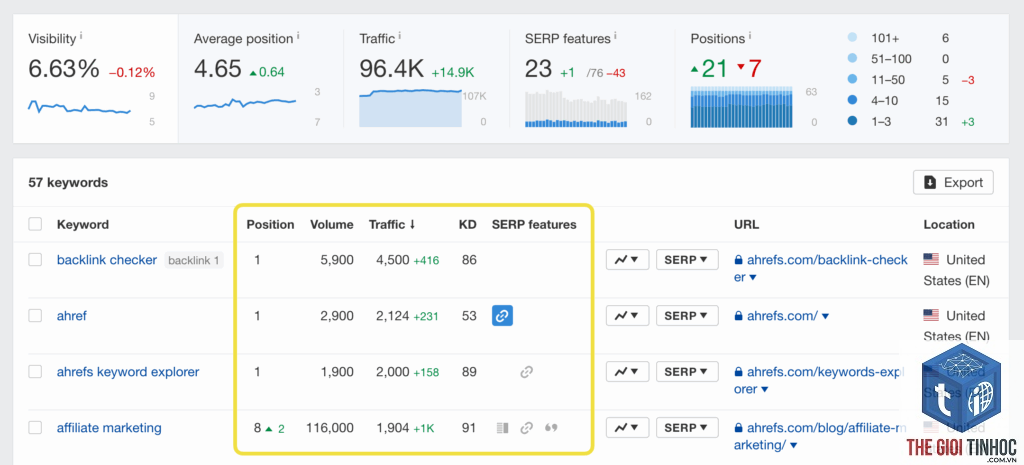Image resolution: width=1024 pixels, height=465 pixels.
Task: Click the Positions stacked bar chart
Action: [742, 107]
